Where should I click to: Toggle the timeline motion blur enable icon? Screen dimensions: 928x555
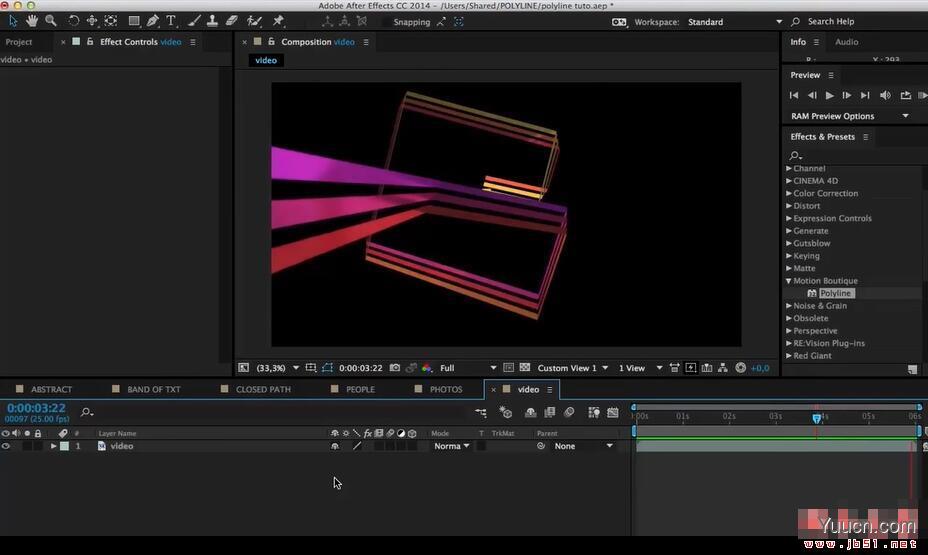[x=569, y=412]
